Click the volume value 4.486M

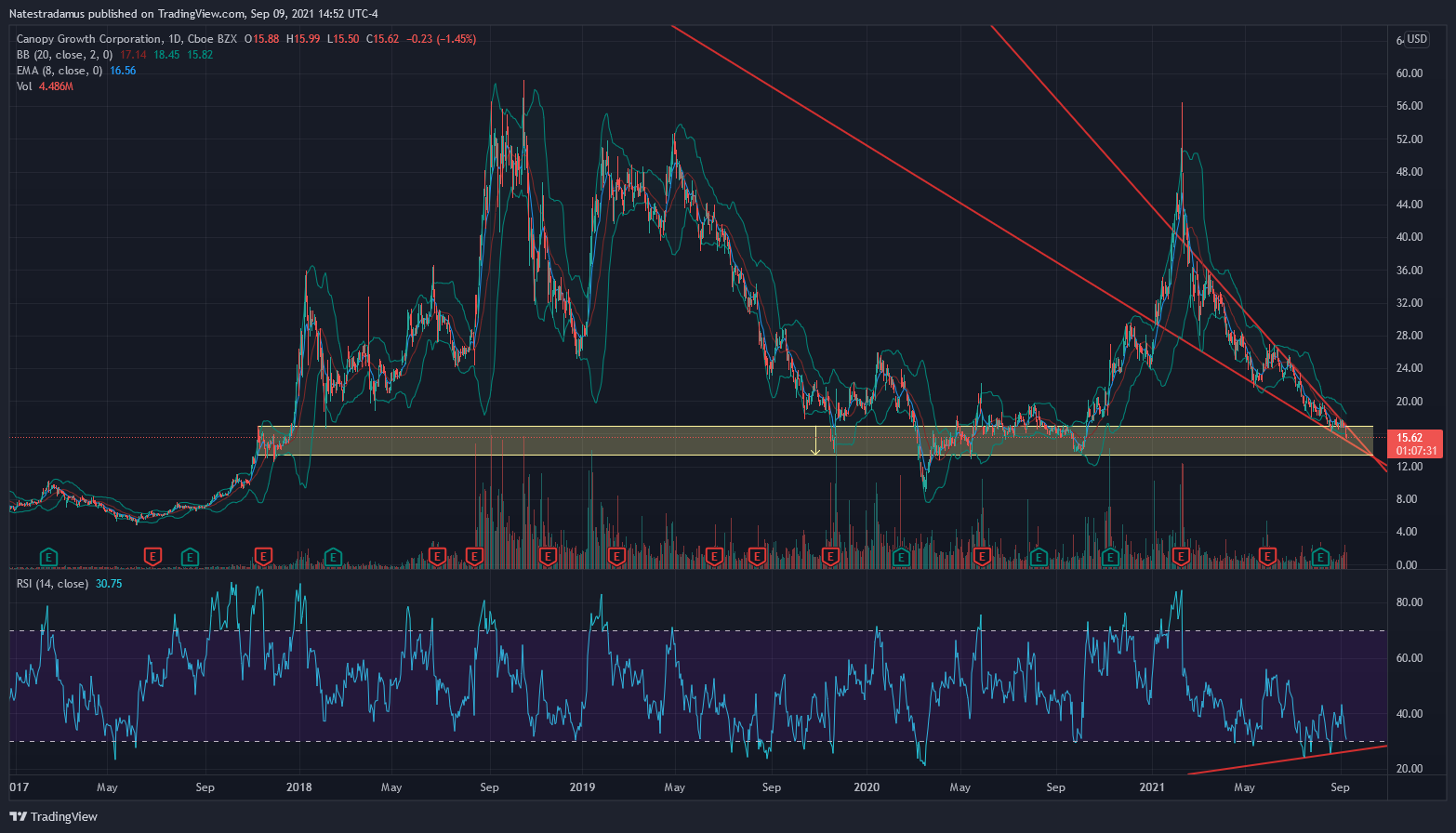(x=57, y=86)
